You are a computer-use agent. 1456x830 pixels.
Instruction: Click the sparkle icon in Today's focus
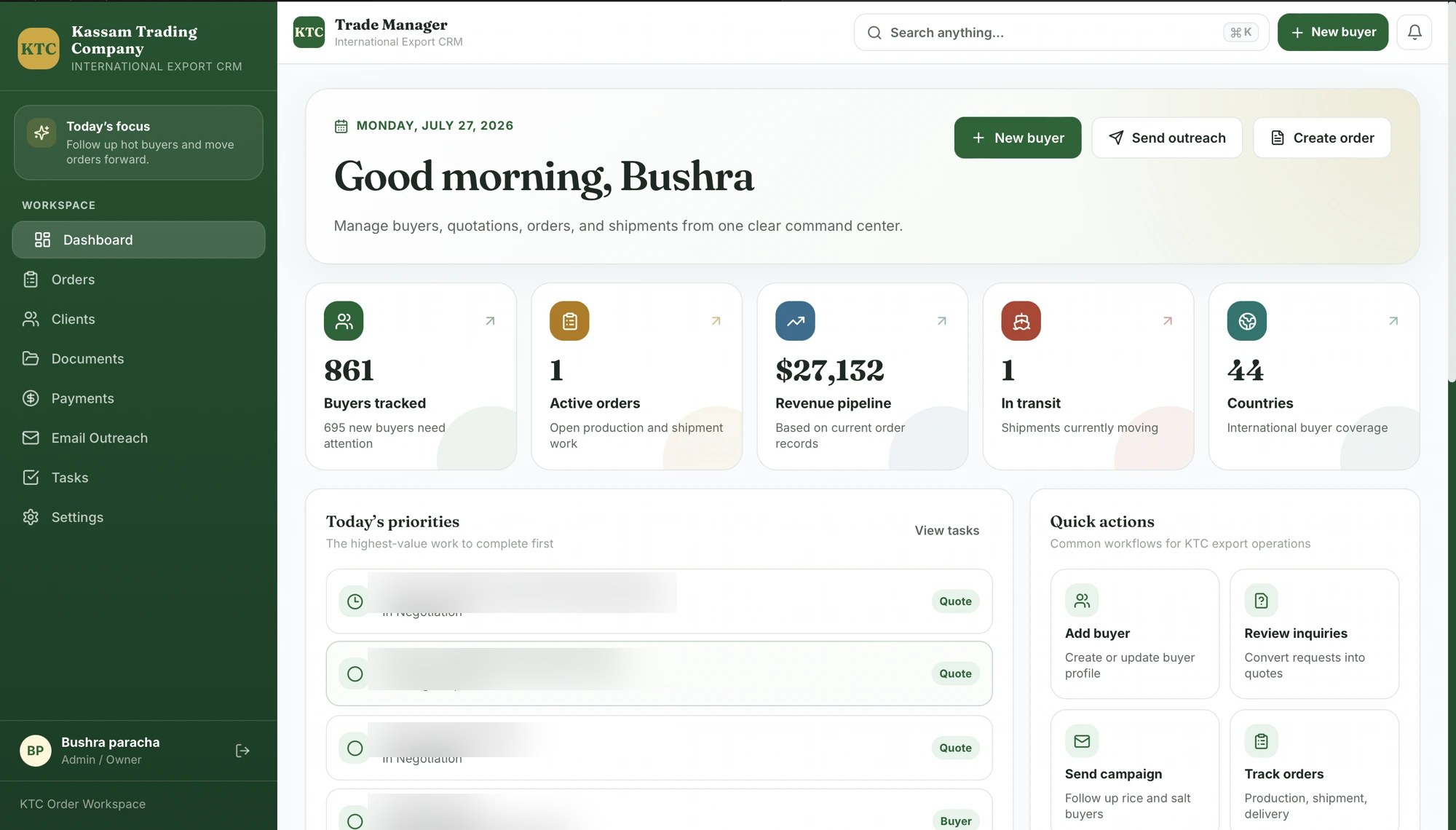41,133
